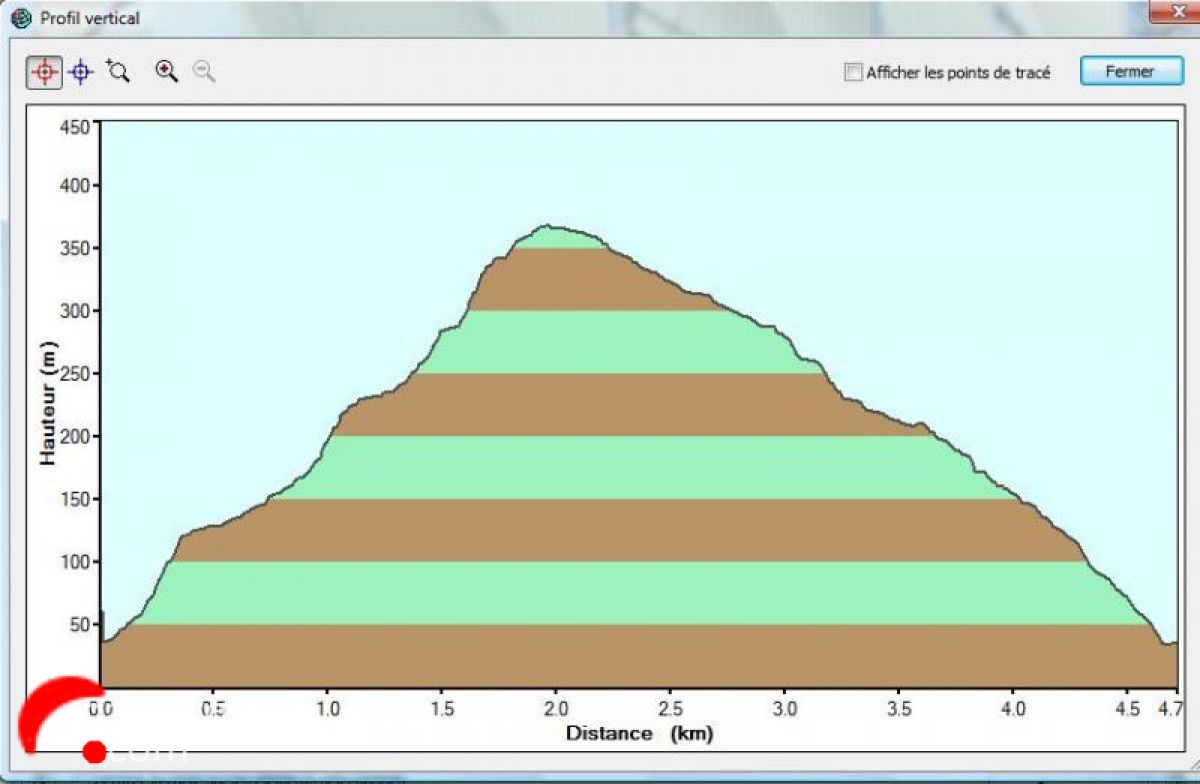
Task: Select the red crosshair cursor tool
Action: point(44,72)
